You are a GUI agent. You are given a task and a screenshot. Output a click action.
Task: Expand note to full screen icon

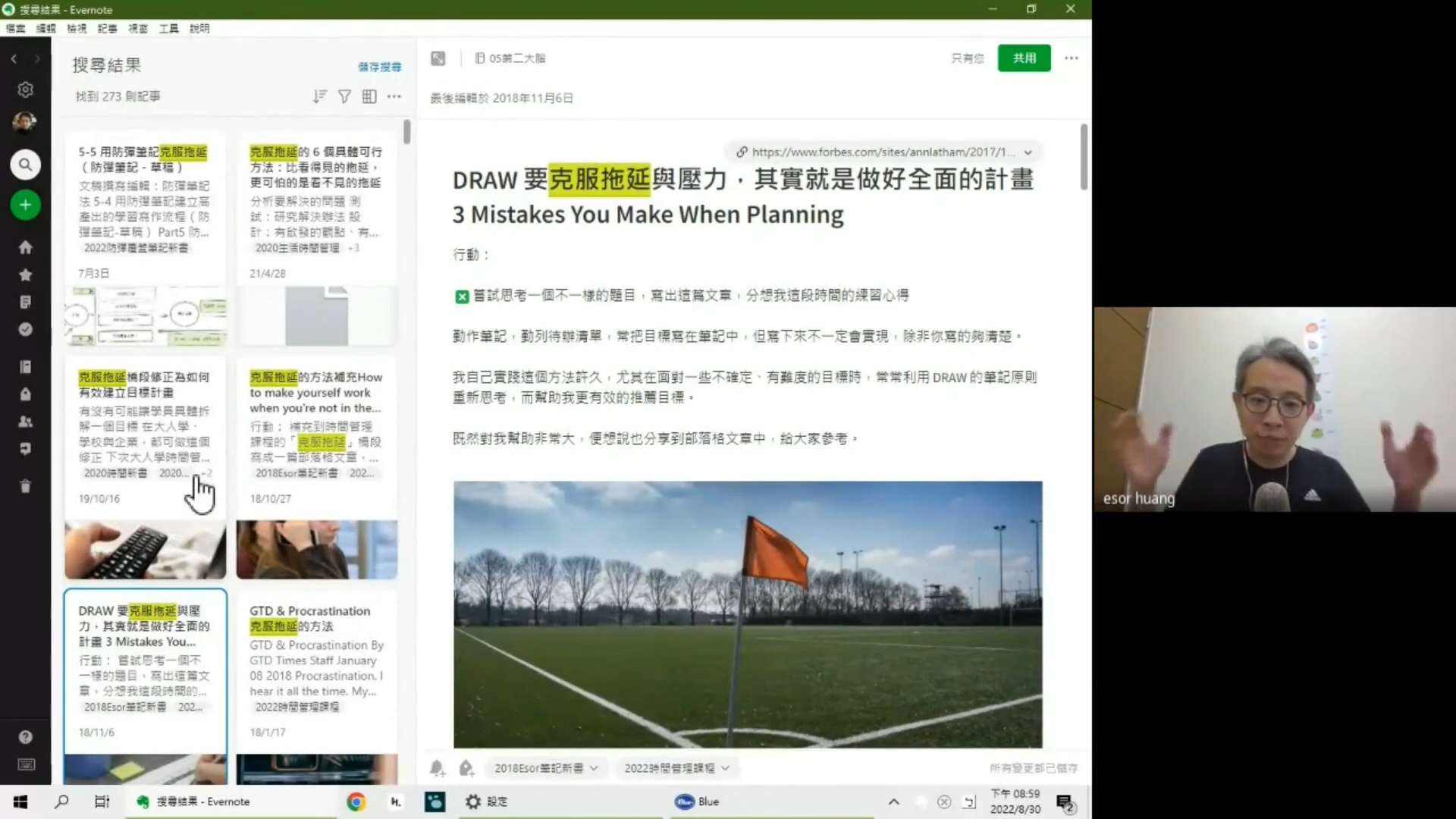pos(438,58)
